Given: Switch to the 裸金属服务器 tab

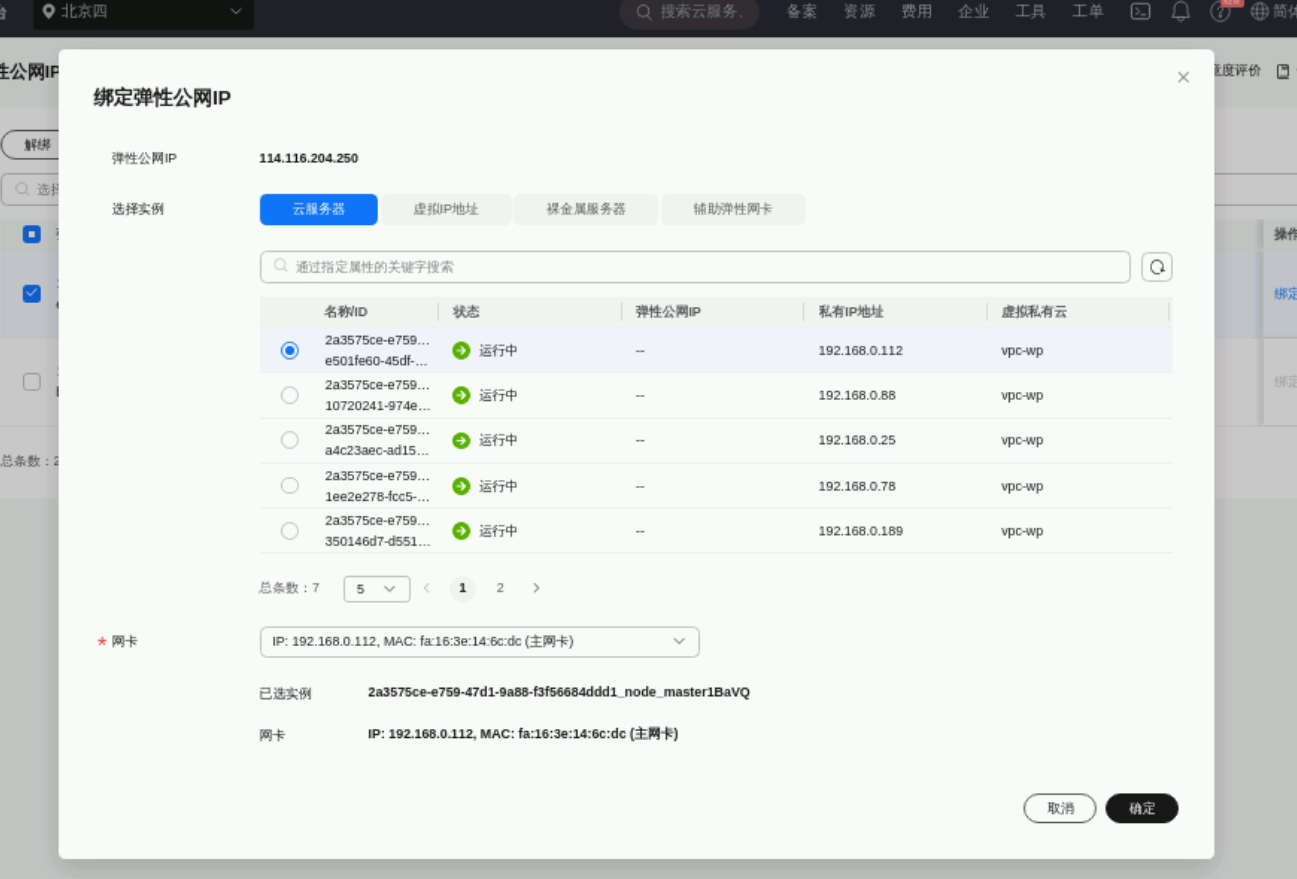Looking at the screenshot, I should 586,210.
